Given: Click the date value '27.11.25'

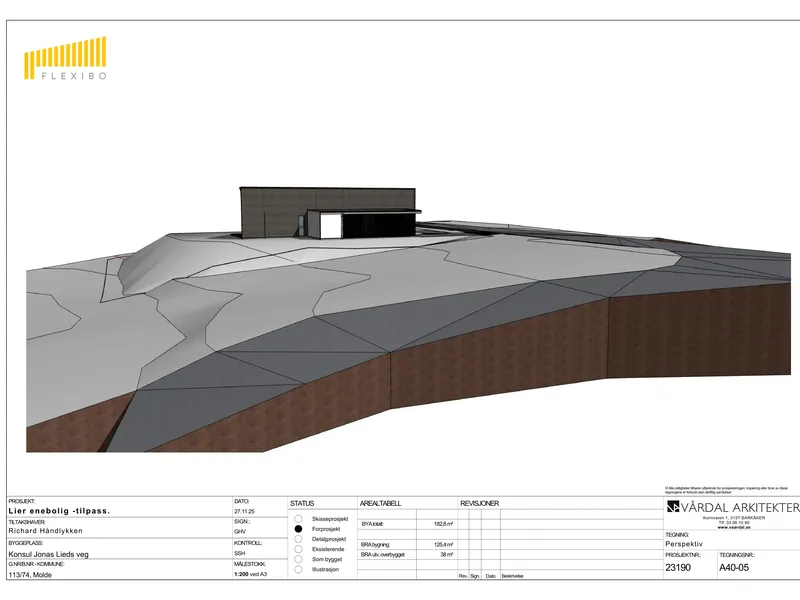Looking at the screenshot, I should click(x=244, y=511).
